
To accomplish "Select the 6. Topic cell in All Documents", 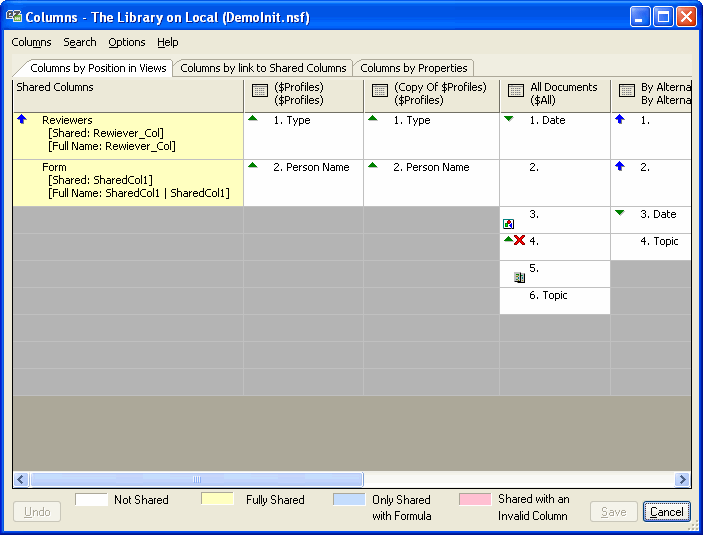I will tap(554, 296).
